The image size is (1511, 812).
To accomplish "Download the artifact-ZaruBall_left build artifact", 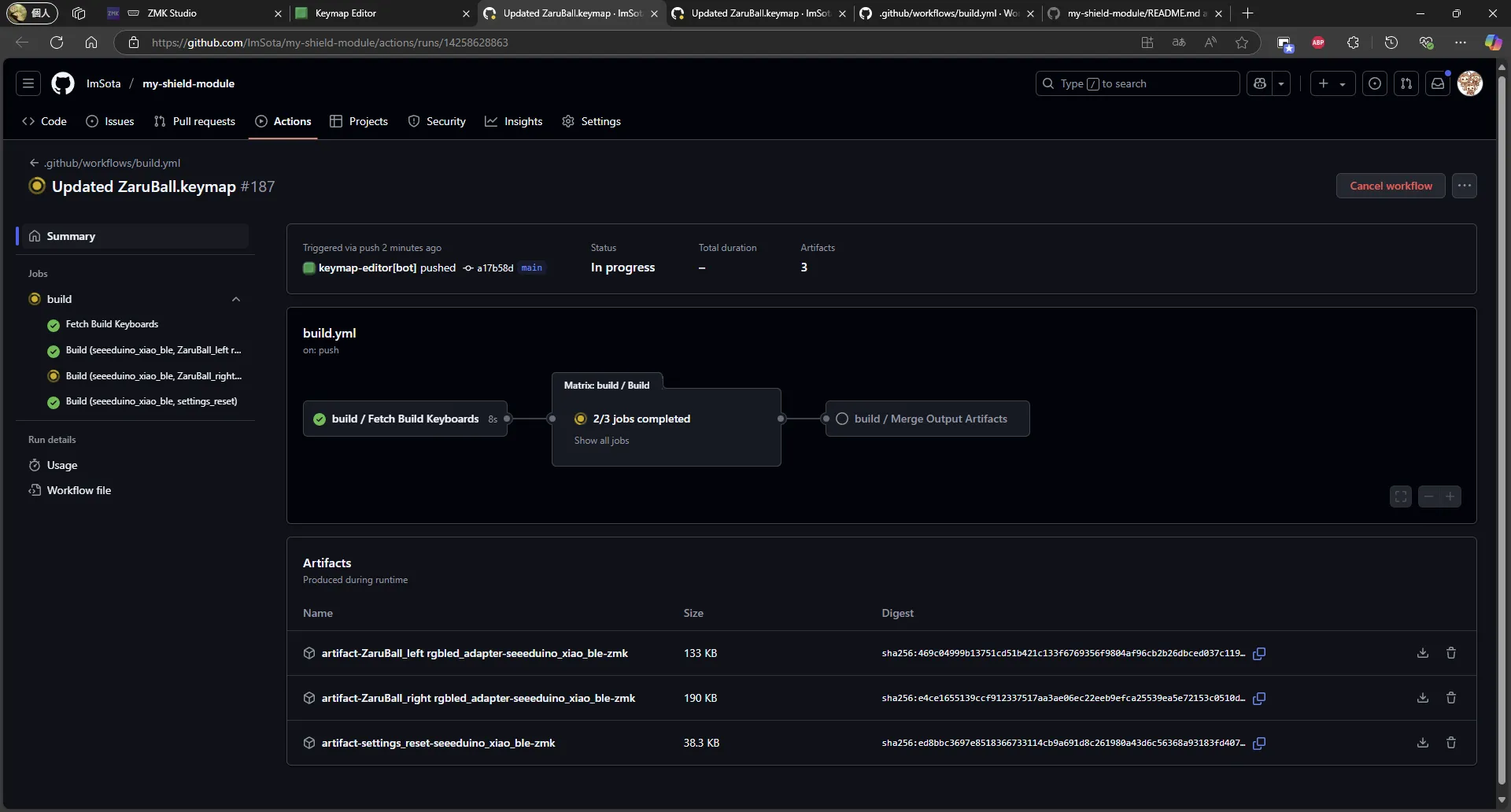I will [1422, 653].
